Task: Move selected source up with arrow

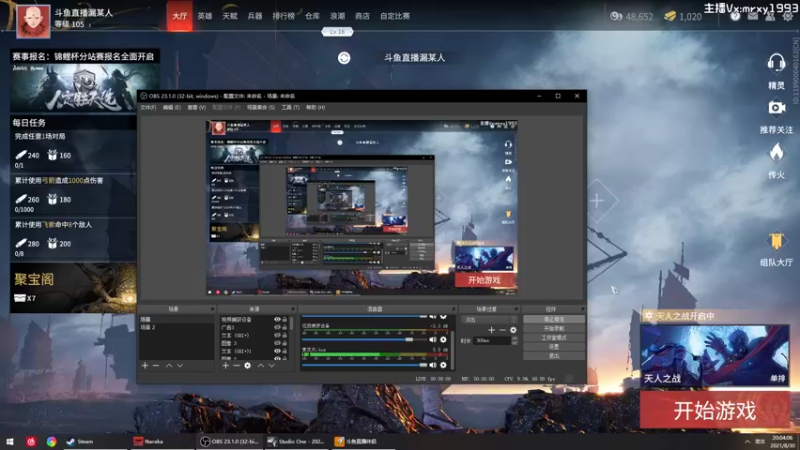Action: pos(261,365)
